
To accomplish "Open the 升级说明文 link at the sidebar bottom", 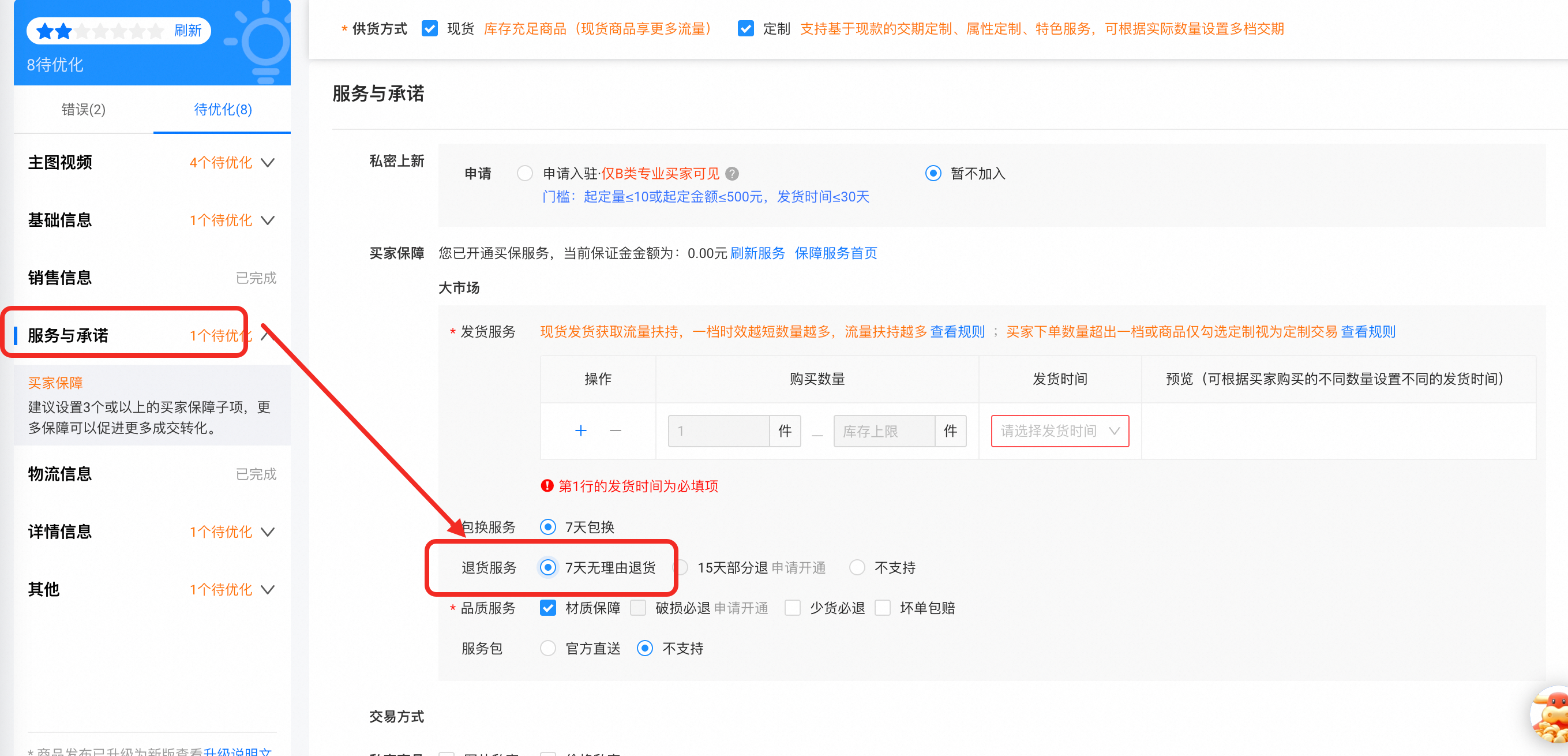I will [x=237, y=751].
